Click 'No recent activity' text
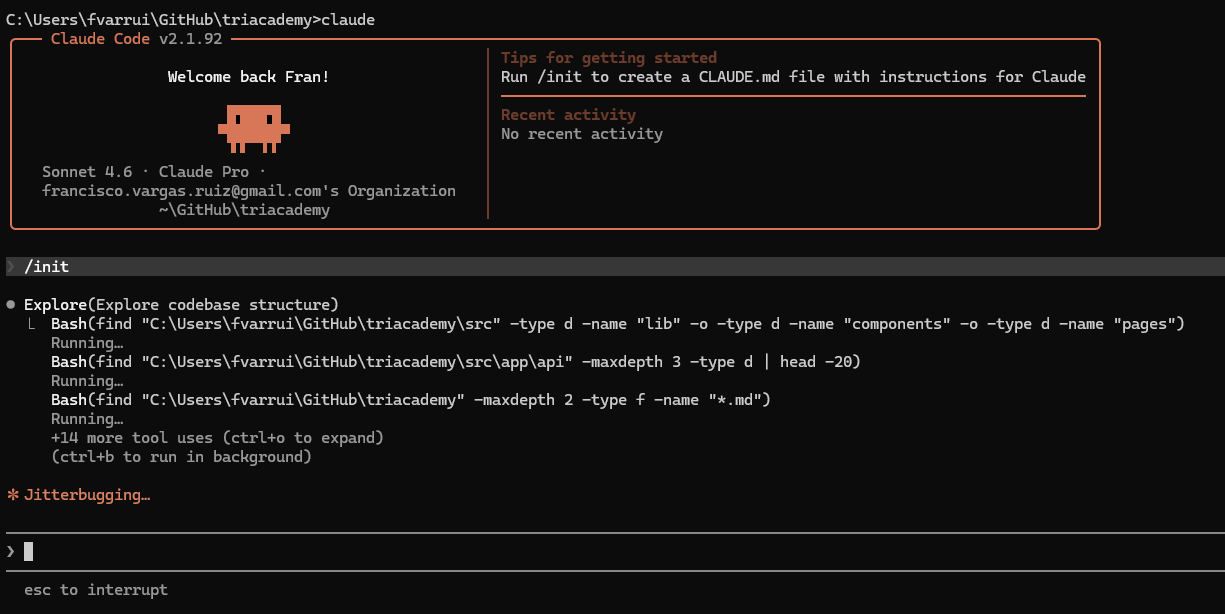The width and height of the screenshot is (1225, 614). tap(582, 134)
